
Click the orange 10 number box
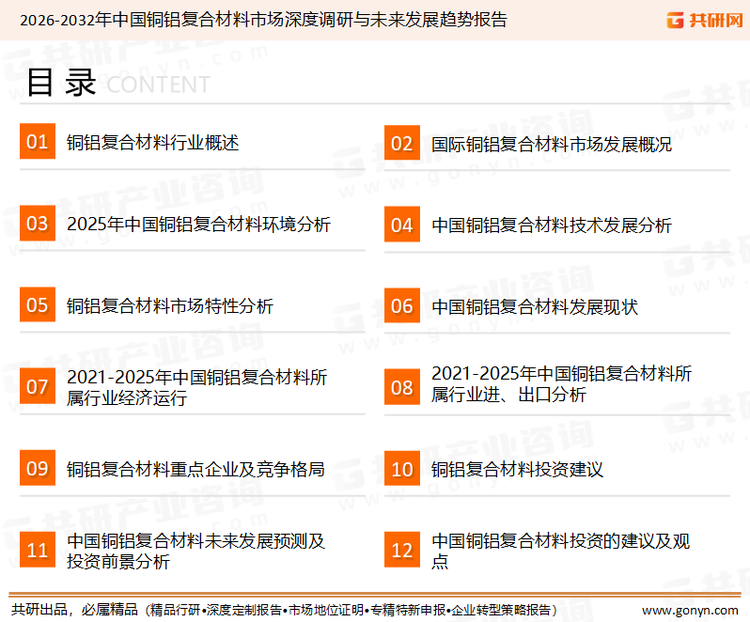coord(402,468)
